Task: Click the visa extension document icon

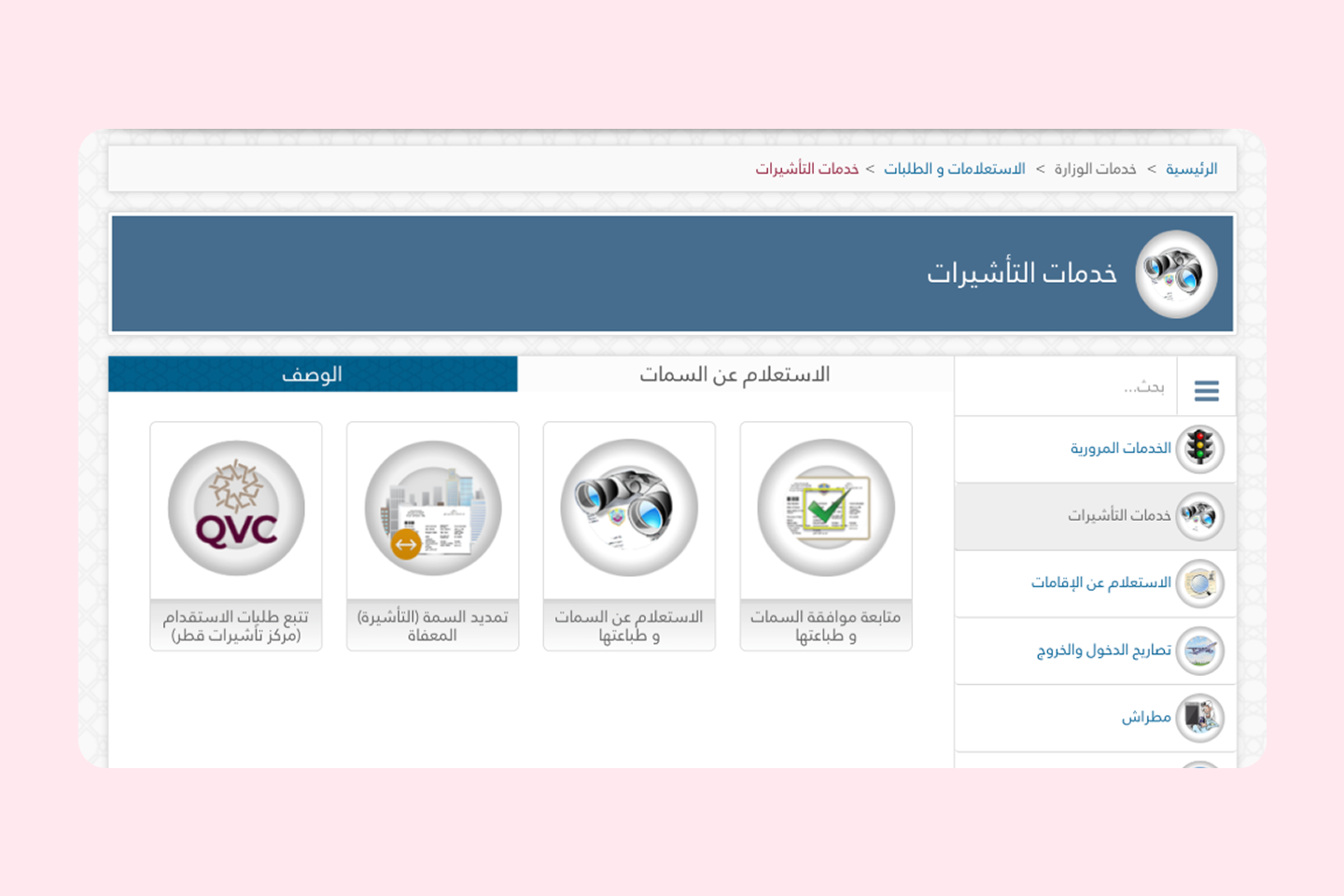Action: pyautogui.click(x=433, y=508)
